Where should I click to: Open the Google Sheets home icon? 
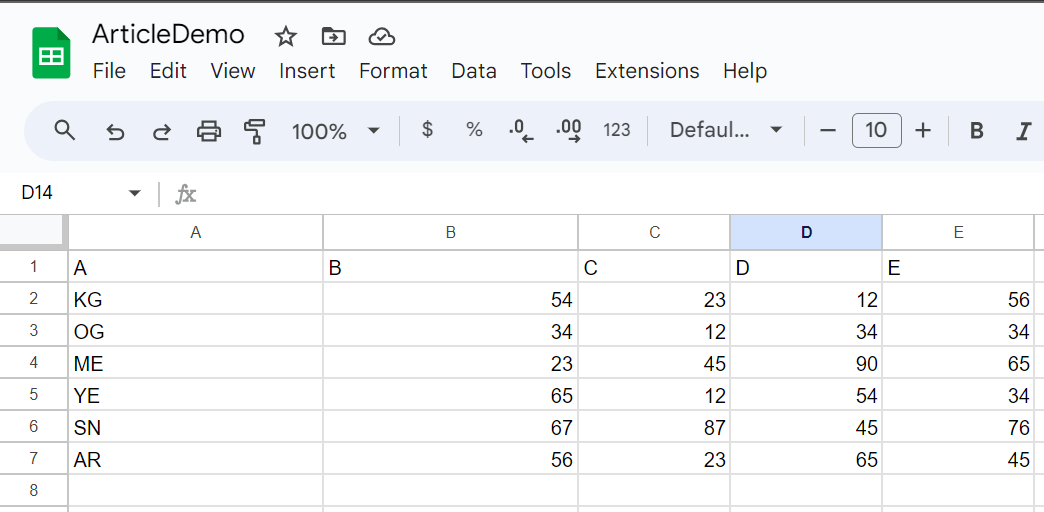point(51,53)
